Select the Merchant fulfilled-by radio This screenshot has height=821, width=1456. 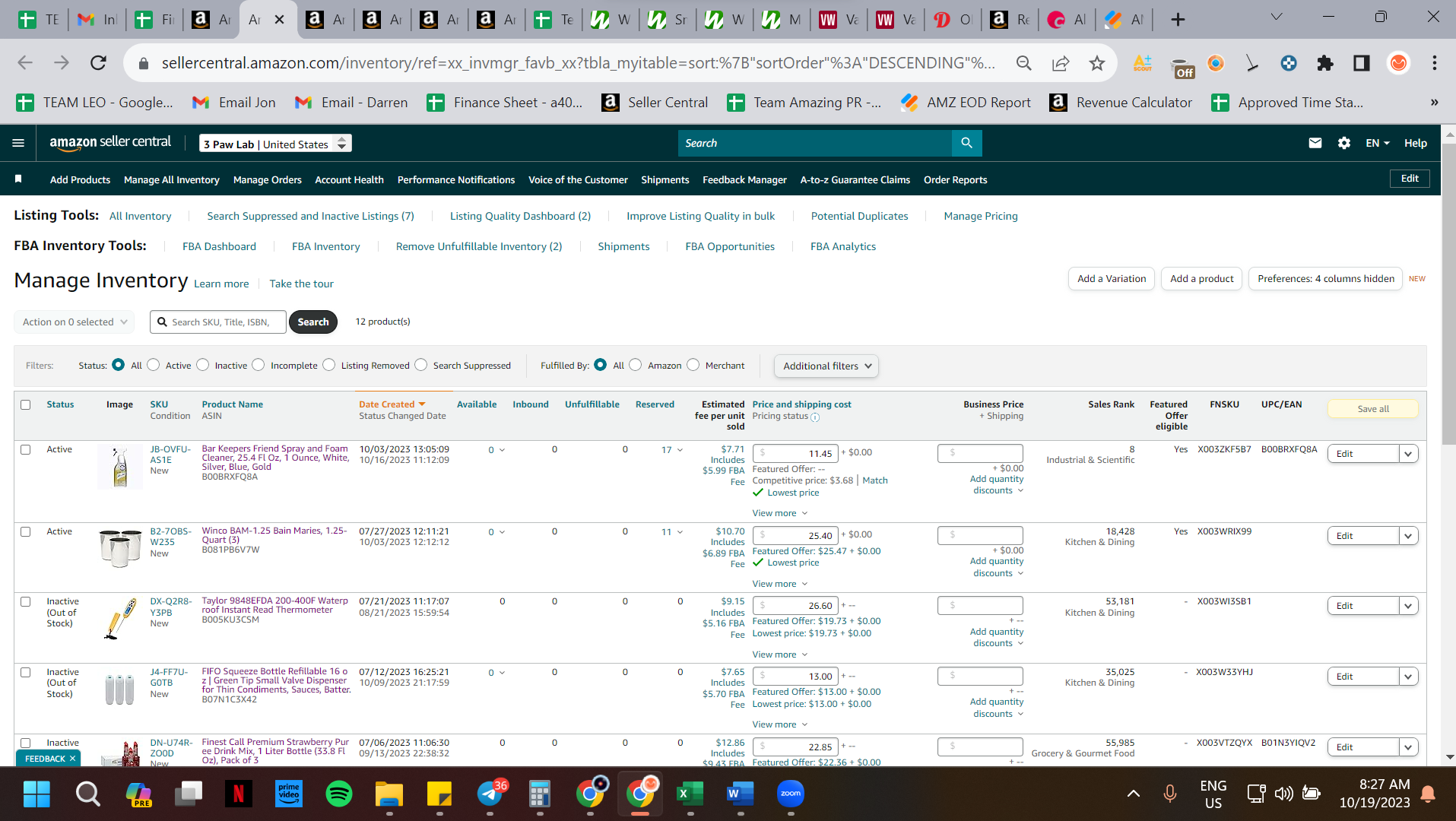[693, 365]
